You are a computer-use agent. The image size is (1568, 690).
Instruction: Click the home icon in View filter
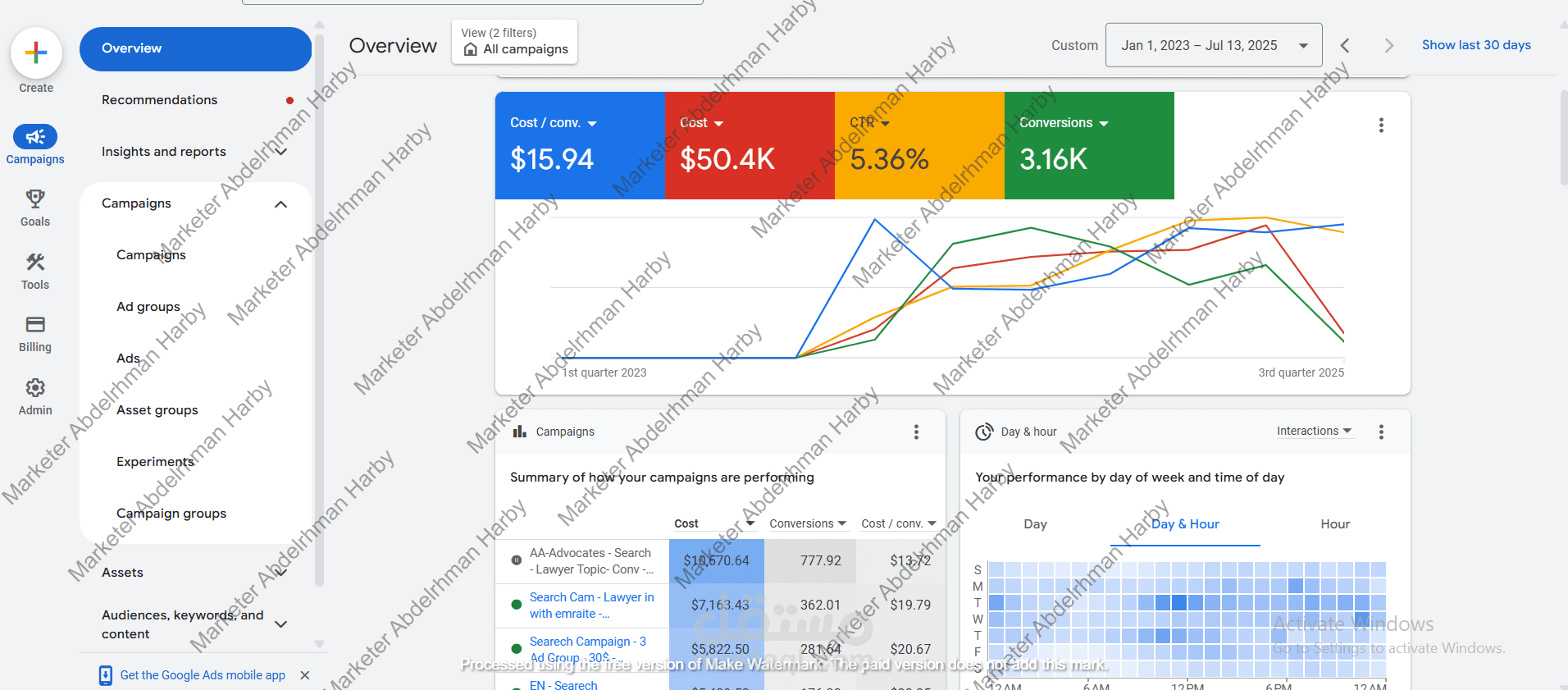(x=471, y=49)
